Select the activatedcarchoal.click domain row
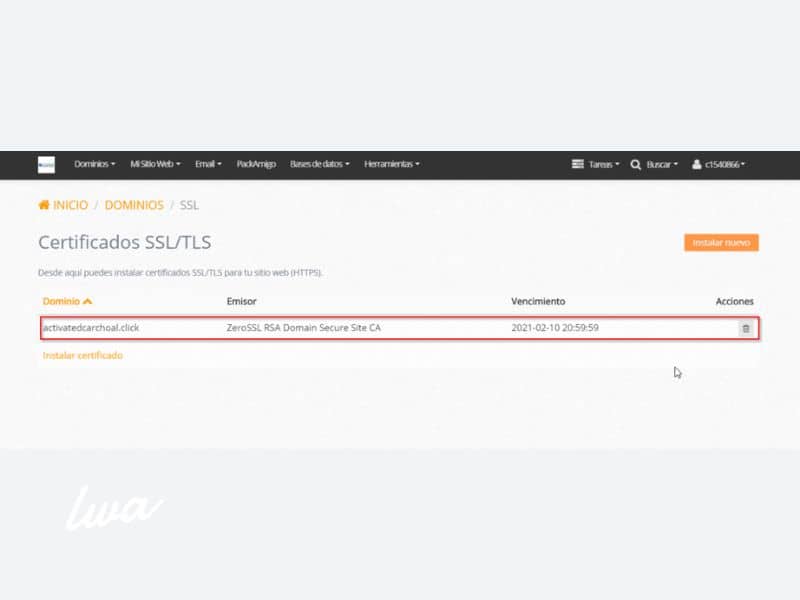 click(x=92, y=328)
